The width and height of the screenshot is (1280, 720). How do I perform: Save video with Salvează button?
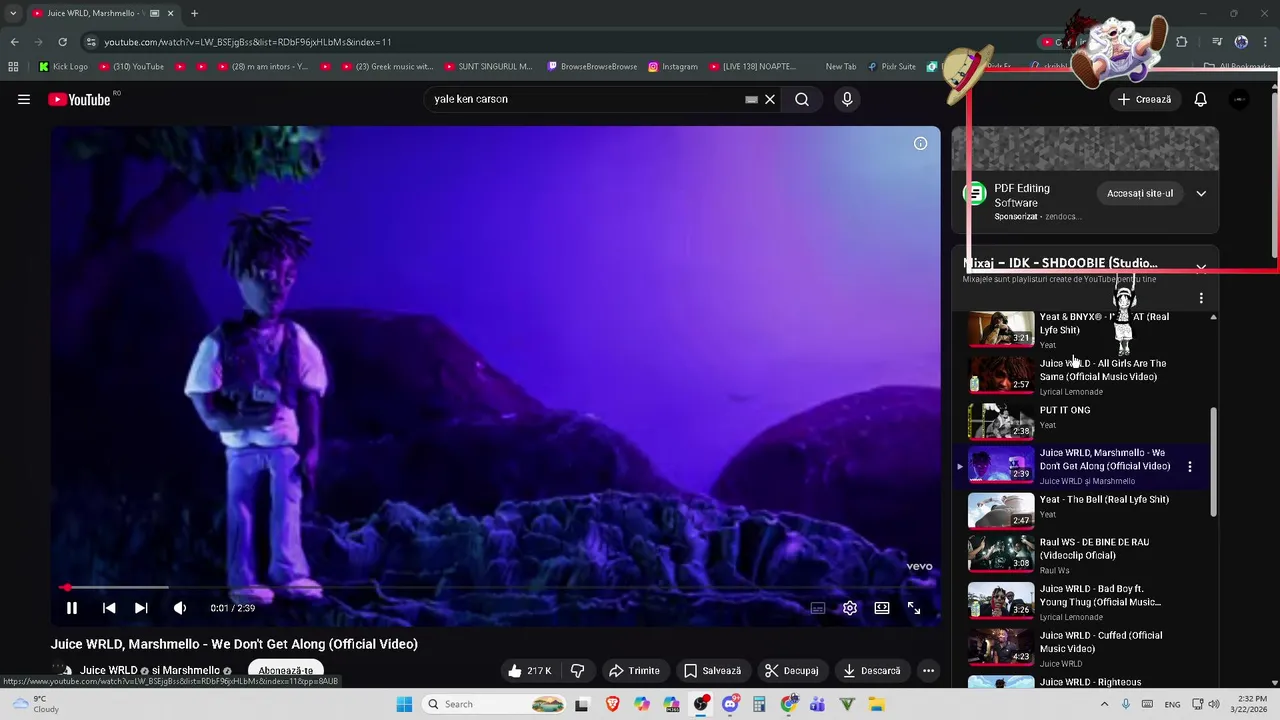tap(712, 671)
